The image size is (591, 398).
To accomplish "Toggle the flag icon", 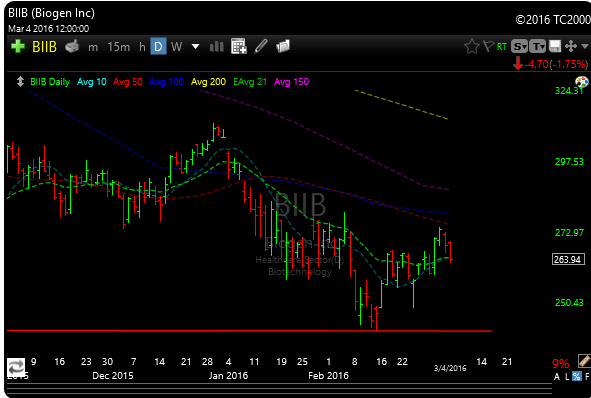I will pos(488,46).
